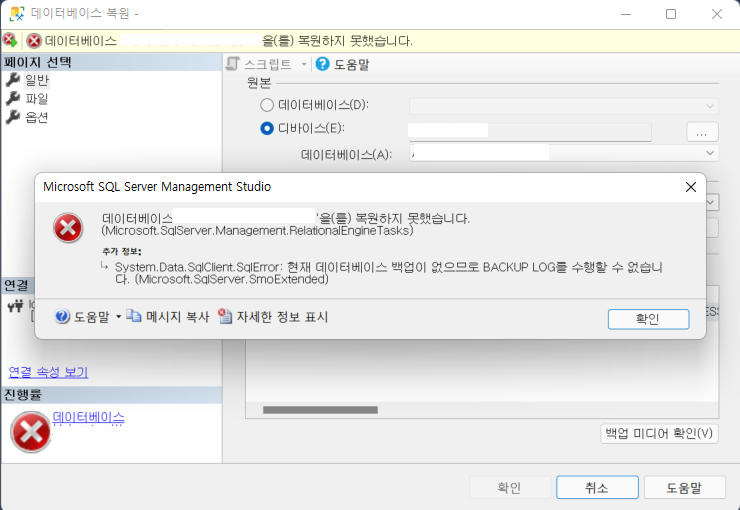Click 메시지 복사
Screen dimensions: 740x510
(x=178, y=317)
